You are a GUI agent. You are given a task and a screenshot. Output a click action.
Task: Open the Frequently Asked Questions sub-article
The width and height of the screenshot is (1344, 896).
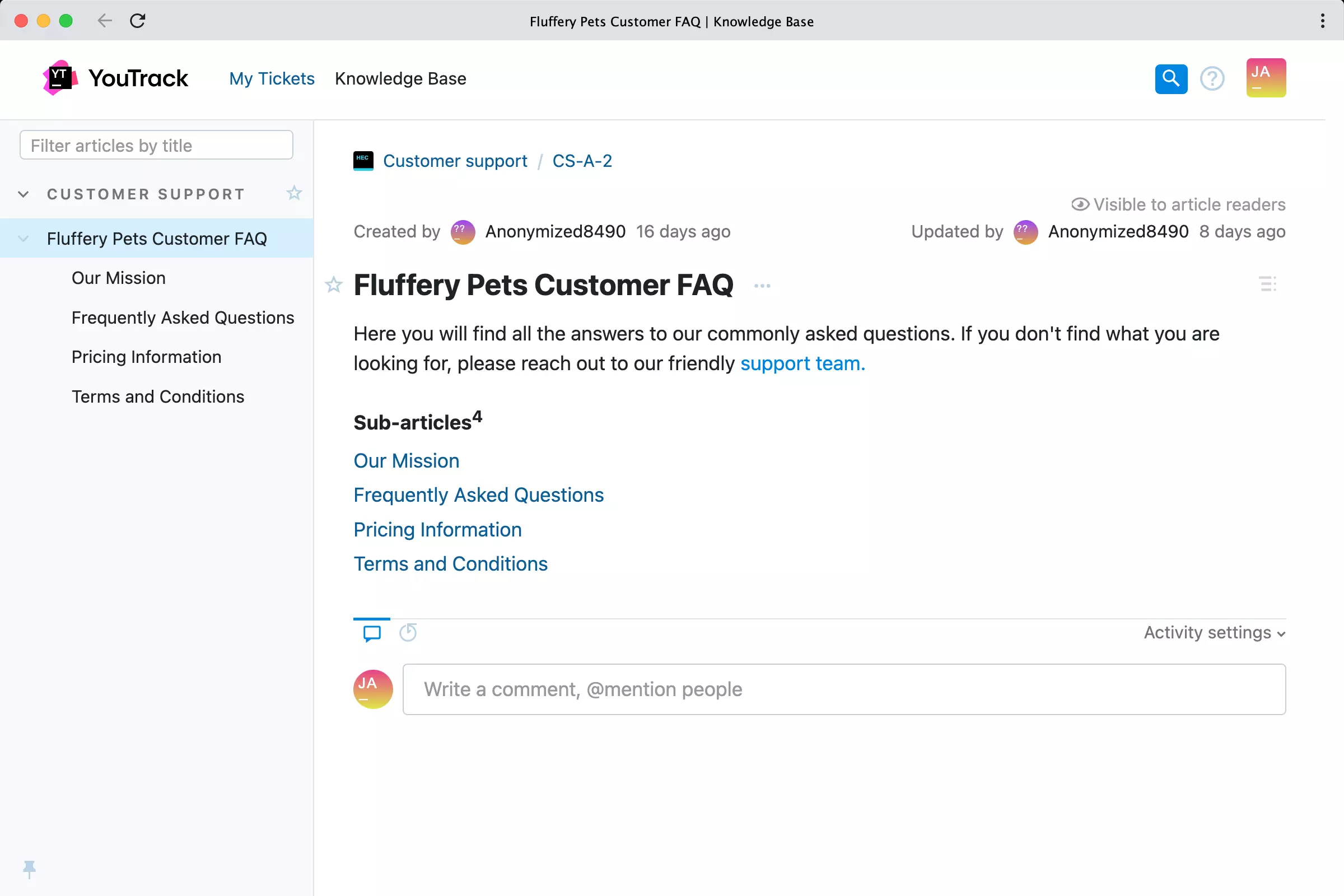point(479,495)
